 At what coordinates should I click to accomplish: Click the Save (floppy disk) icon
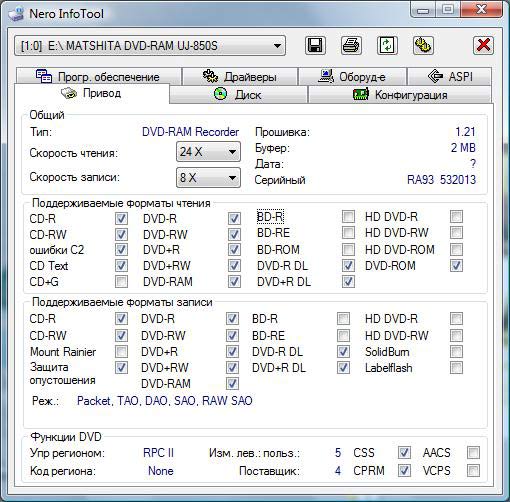[x=315, y=45]
